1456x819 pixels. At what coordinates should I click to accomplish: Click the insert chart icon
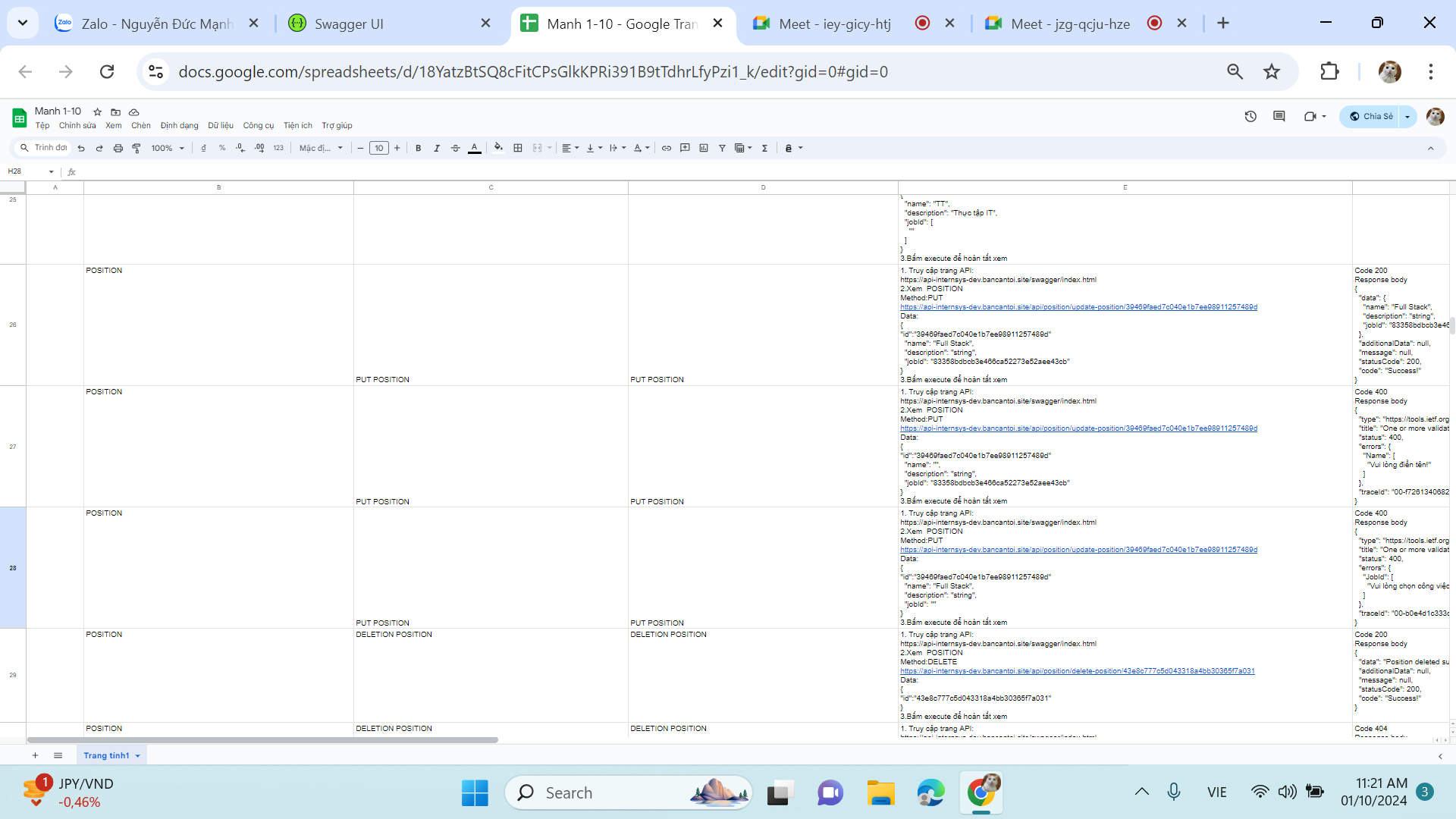(x=704, y=148)
